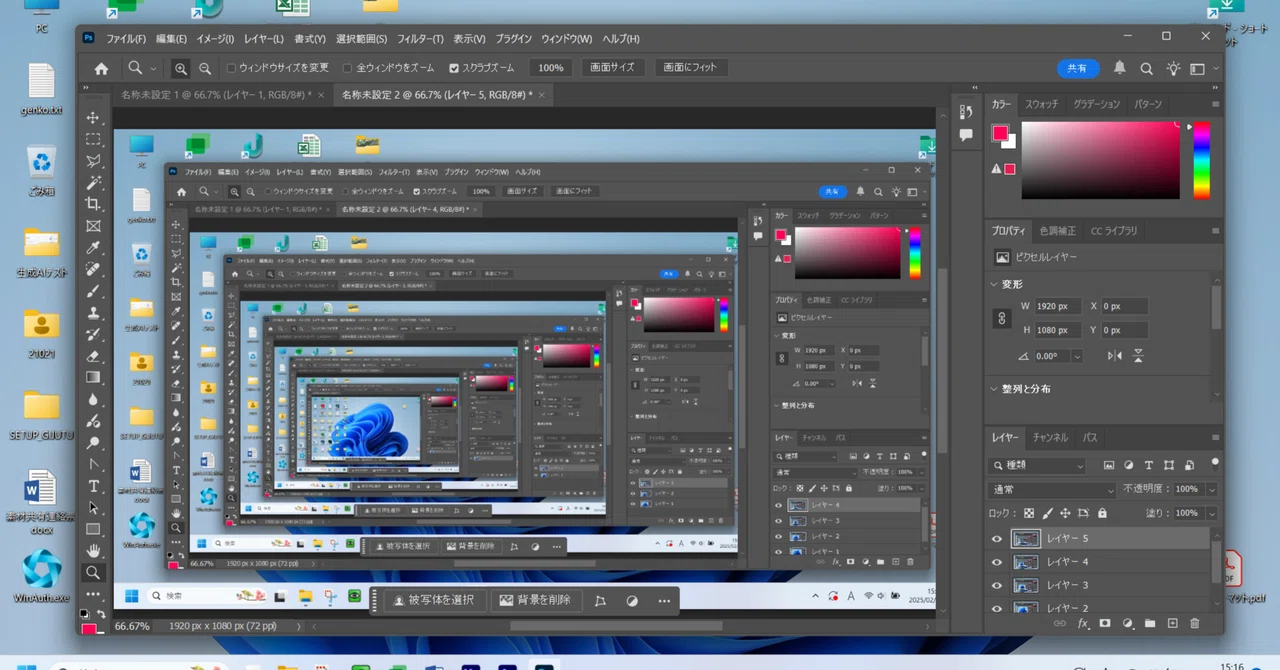The height and width of the screenshot is (670, 1280).
Task: Open the 種類 layer filter dropdown
Action: [x=1038, y=466]
